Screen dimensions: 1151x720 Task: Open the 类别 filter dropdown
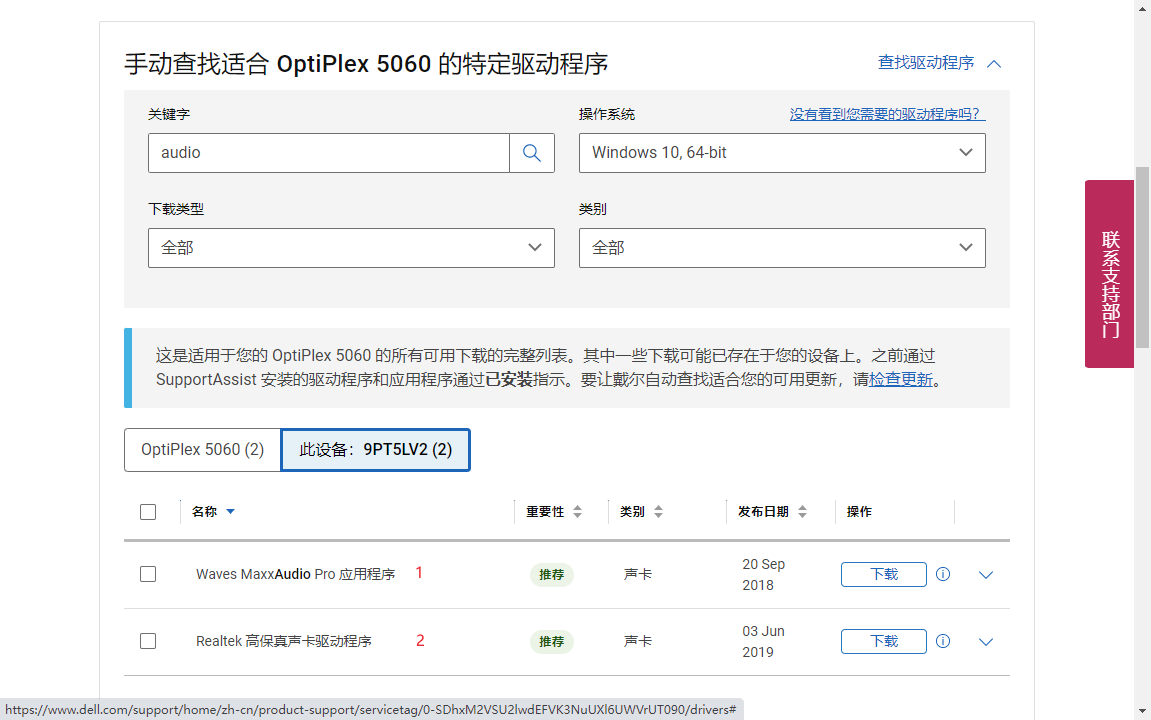point(782,247)
